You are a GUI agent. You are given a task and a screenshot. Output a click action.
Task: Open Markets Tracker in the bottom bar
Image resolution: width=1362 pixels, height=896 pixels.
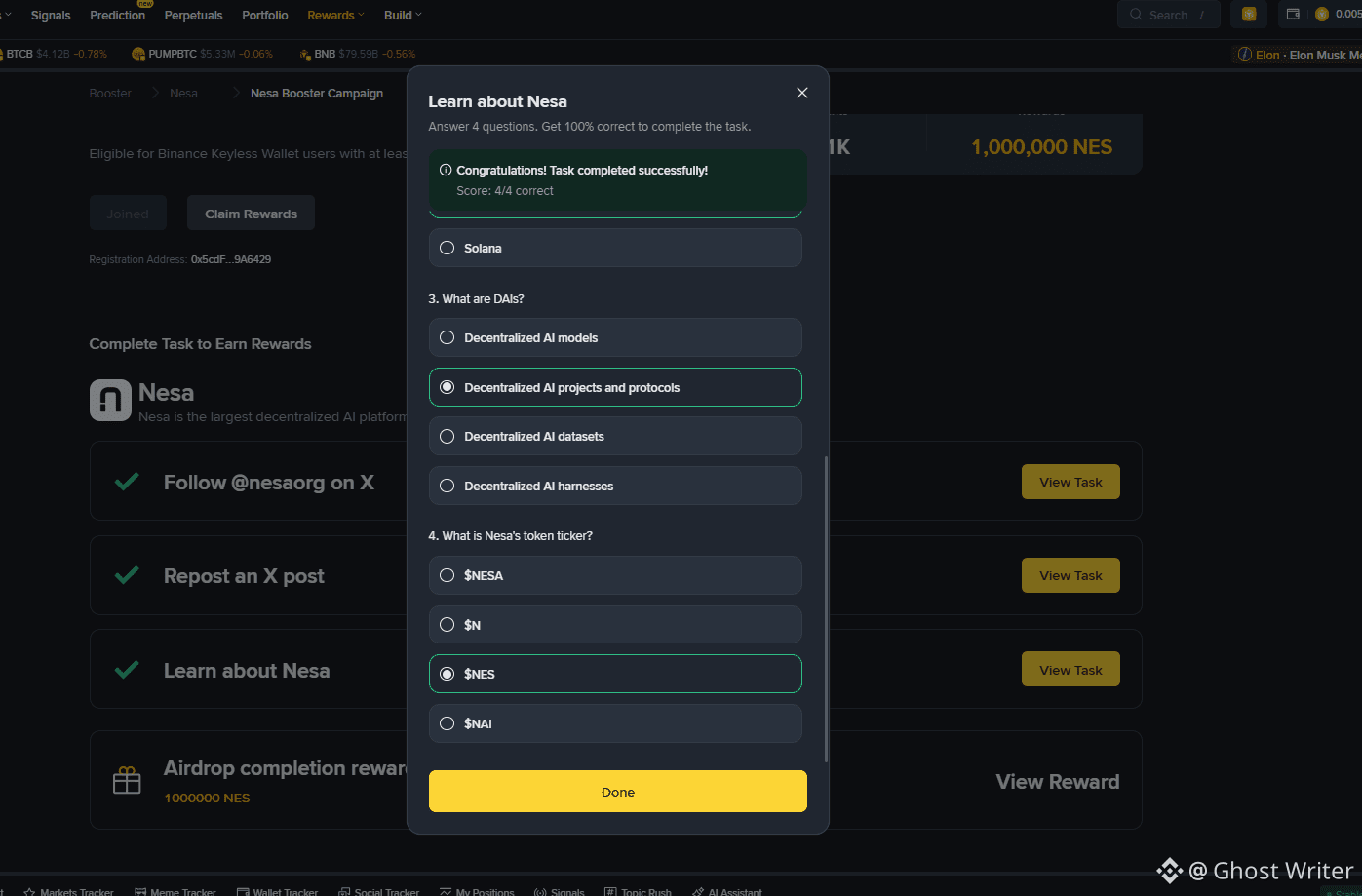(68, 891)
